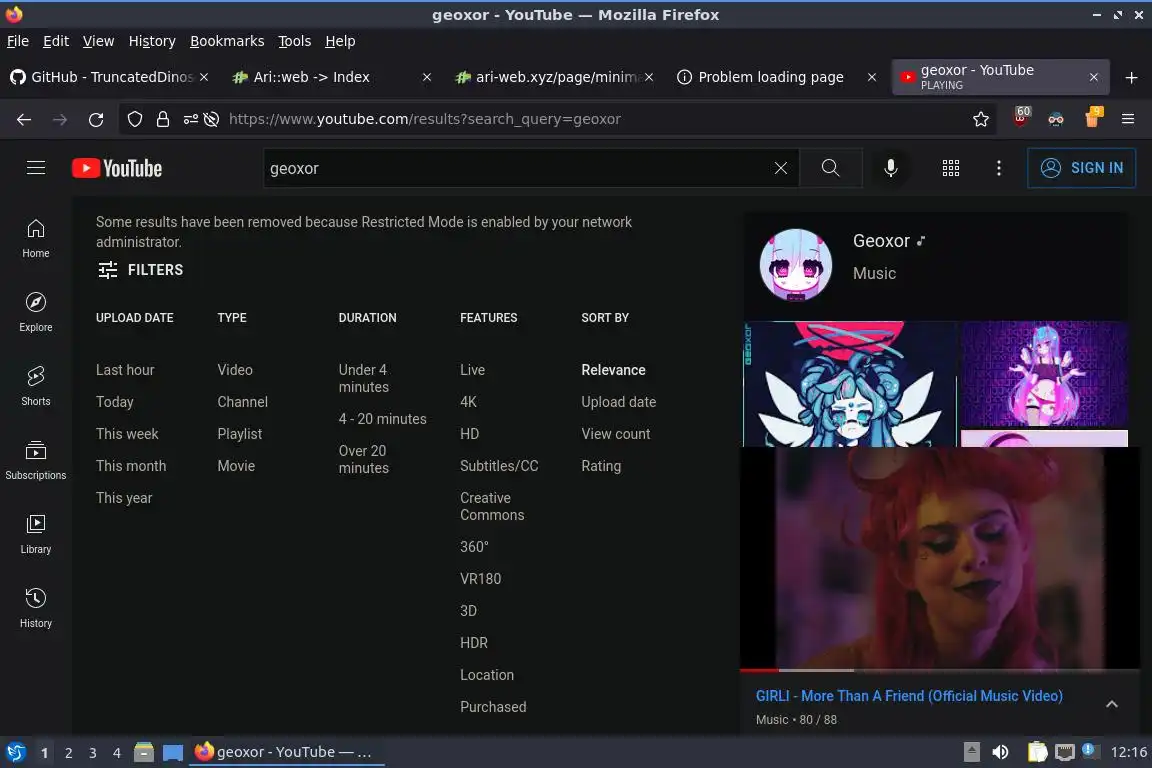Select the geoxor - YouTube taskbar window

click(287, 752)
